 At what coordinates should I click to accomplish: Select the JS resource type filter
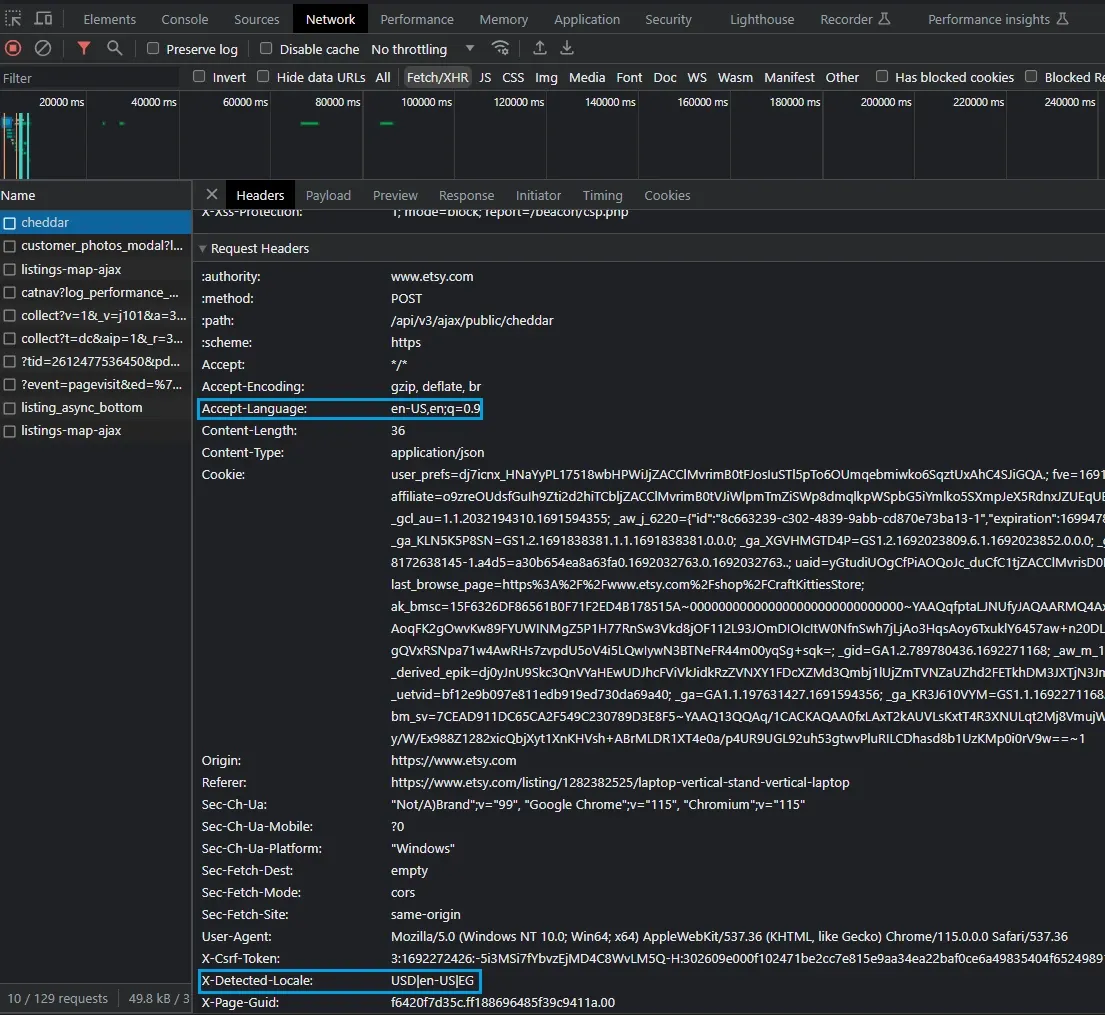(x=485, y=77)
